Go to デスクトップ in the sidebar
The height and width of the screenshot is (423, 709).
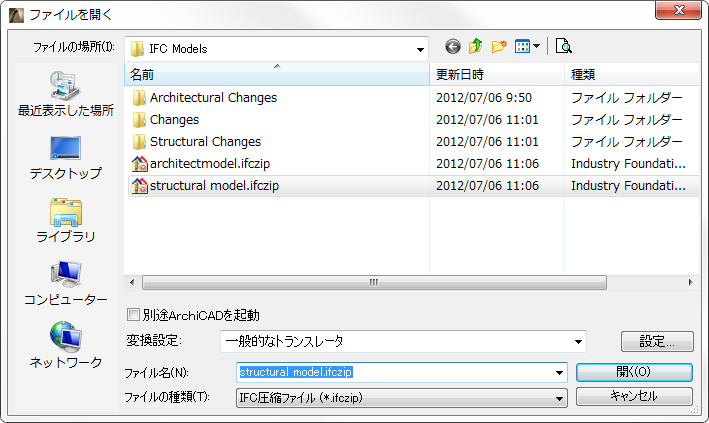click(66, 157)
